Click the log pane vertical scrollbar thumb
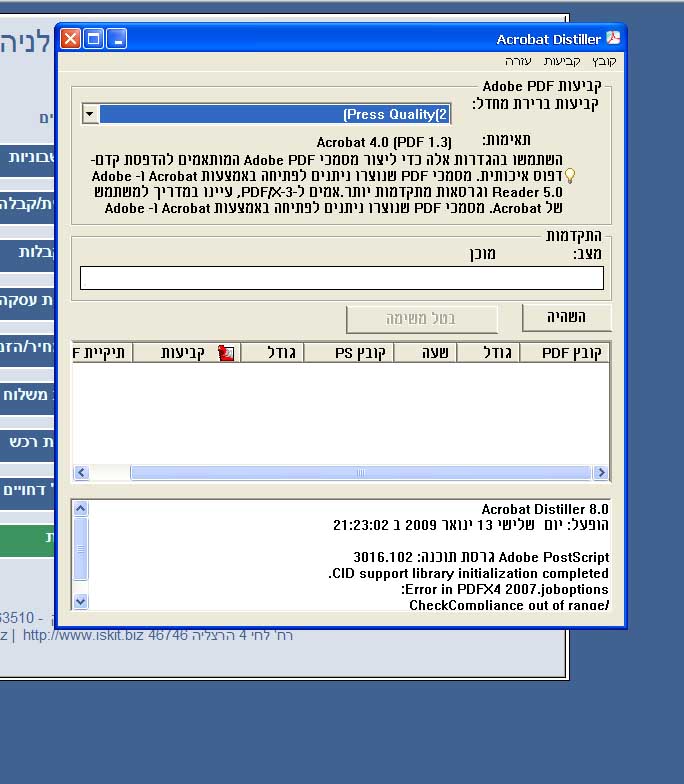Image resolution: width=684 pixels, height=784 pixels. (80, 548)
